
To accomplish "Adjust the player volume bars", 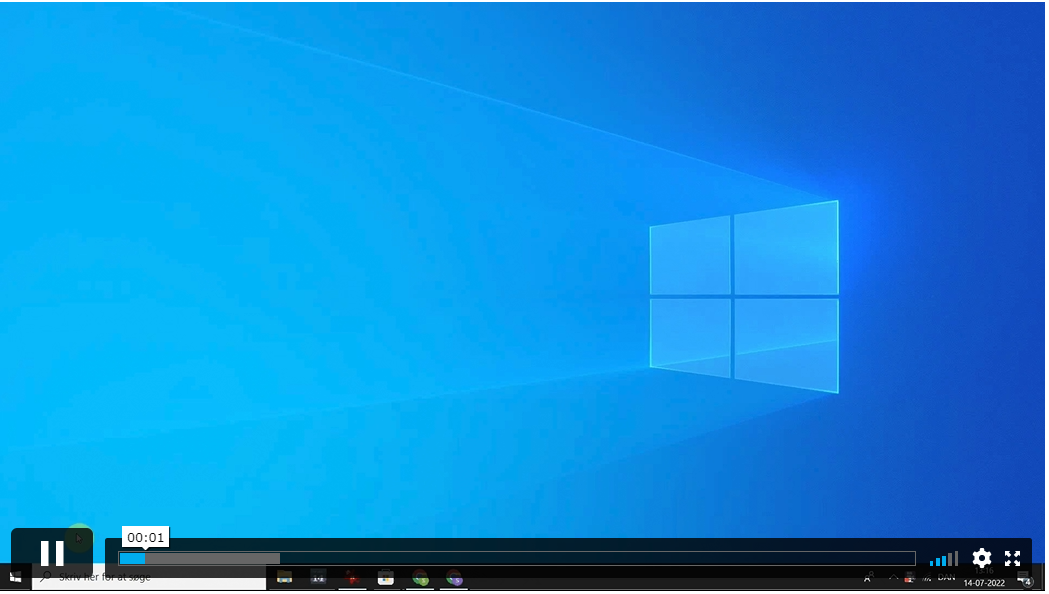I will (943, 559).
